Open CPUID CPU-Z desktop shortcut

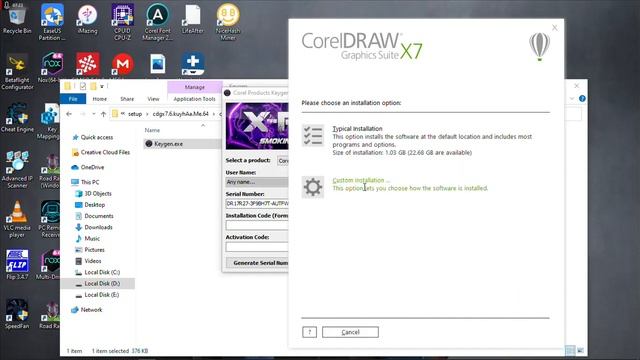(x=122, y=22)
